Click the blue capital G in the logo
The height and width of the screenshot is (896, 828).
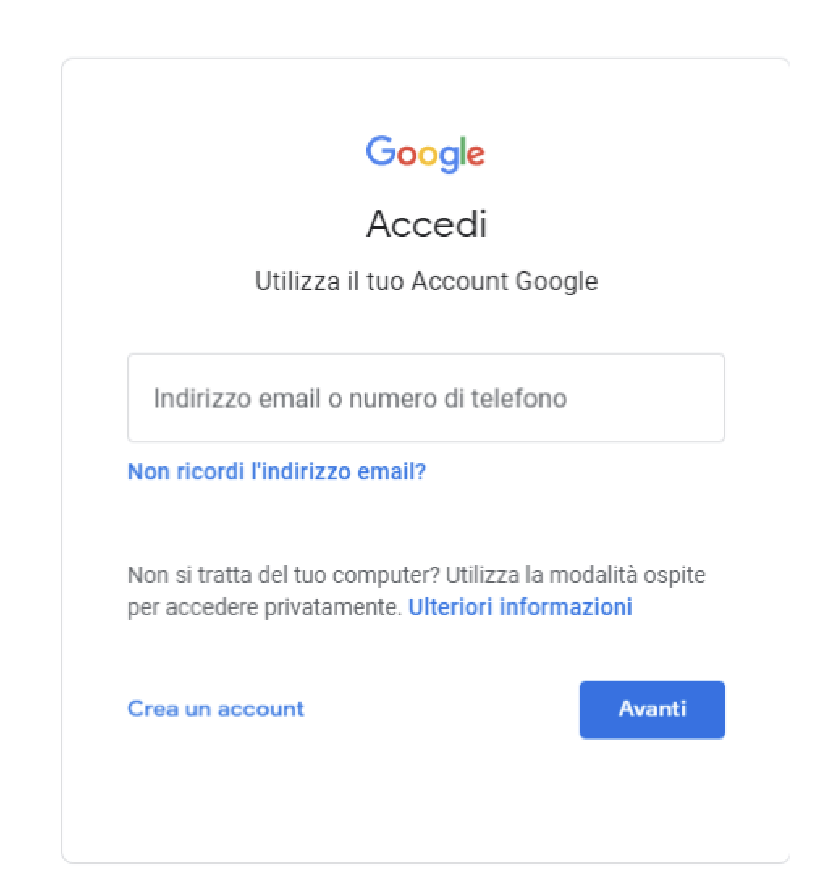pyautogui.click(x=381, y=150)
